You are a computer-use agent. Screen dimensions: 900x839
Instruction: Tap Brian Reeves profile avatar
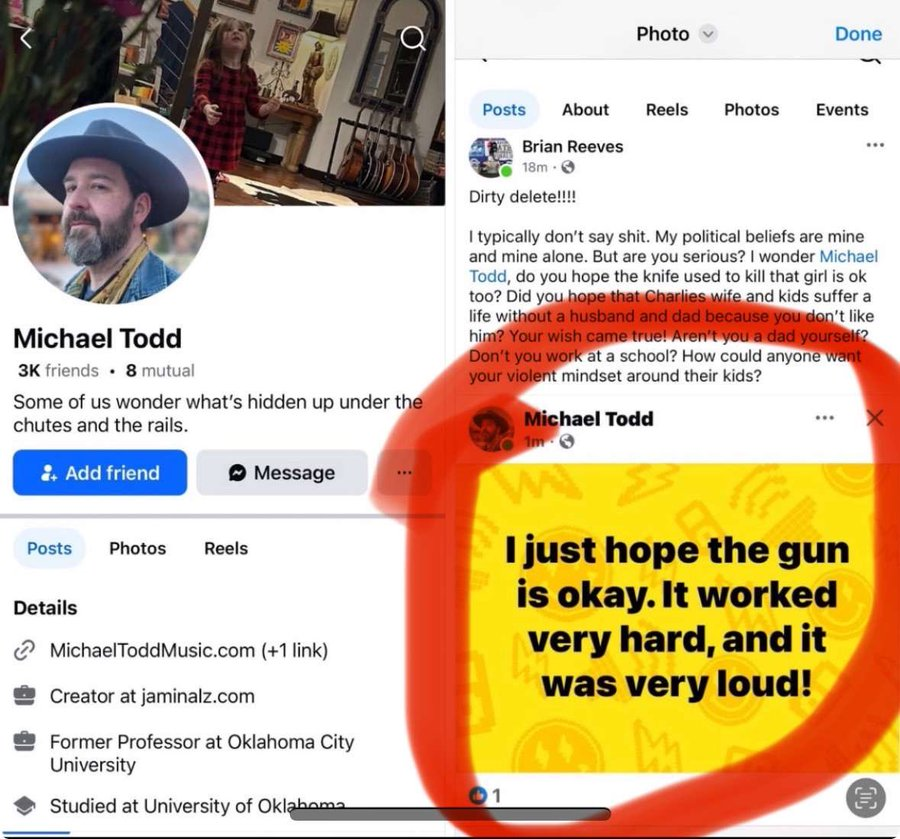(x=491, y=157)
